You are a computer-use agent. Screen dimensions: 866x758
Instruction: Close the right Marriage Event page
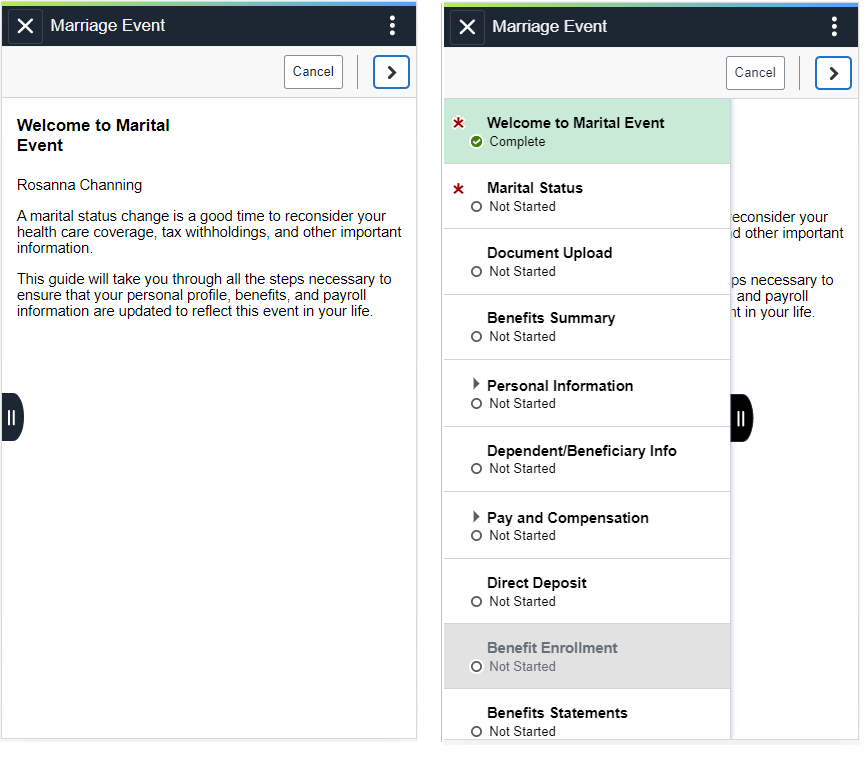coord(467,27)
